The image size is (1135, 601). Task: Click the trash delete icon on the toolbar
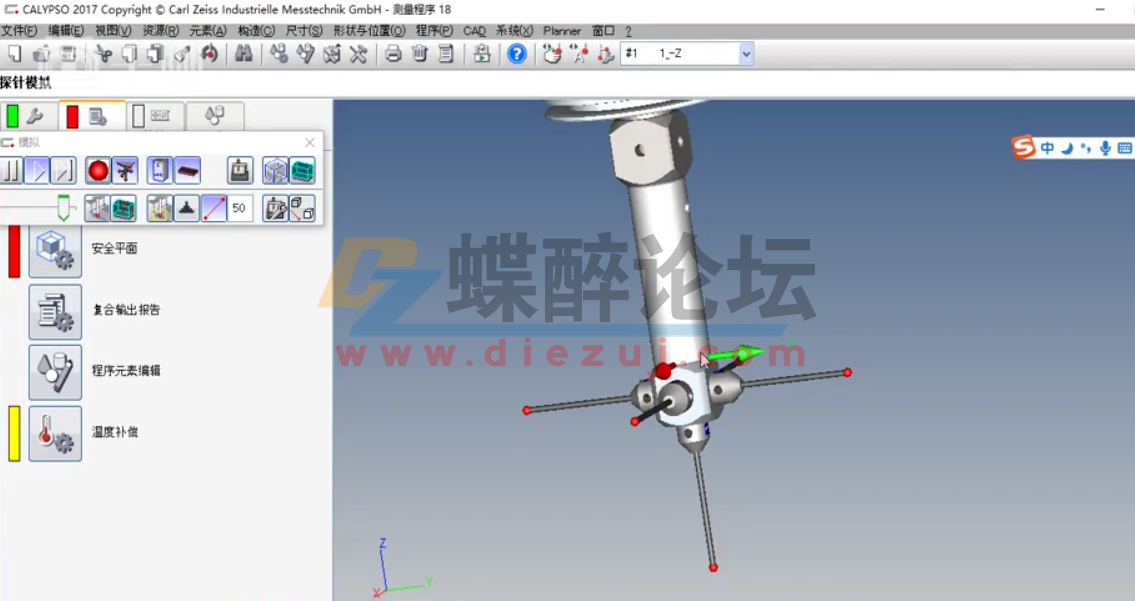[x=420, y=54]
